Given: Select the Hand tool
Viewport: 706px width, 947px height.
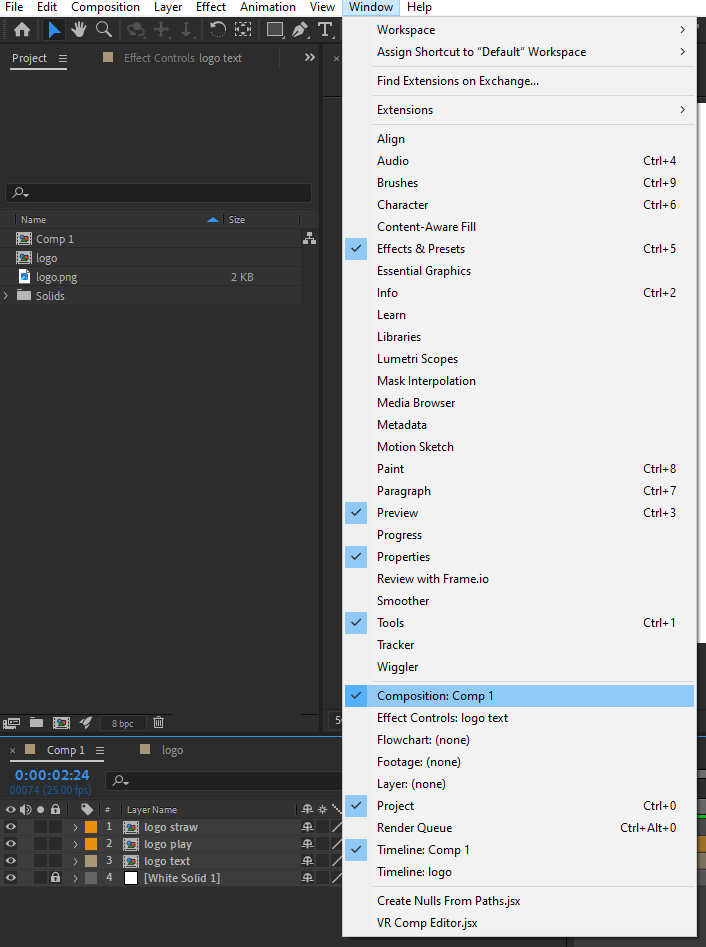Looking at the screenshot, I should 79,30.
